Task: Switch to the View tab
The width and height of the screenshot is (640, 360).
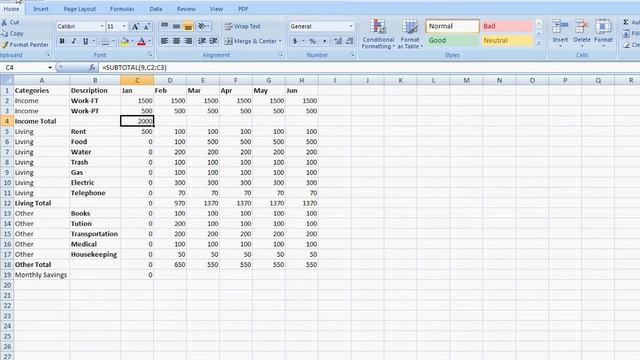Action: tap(216, 9)
